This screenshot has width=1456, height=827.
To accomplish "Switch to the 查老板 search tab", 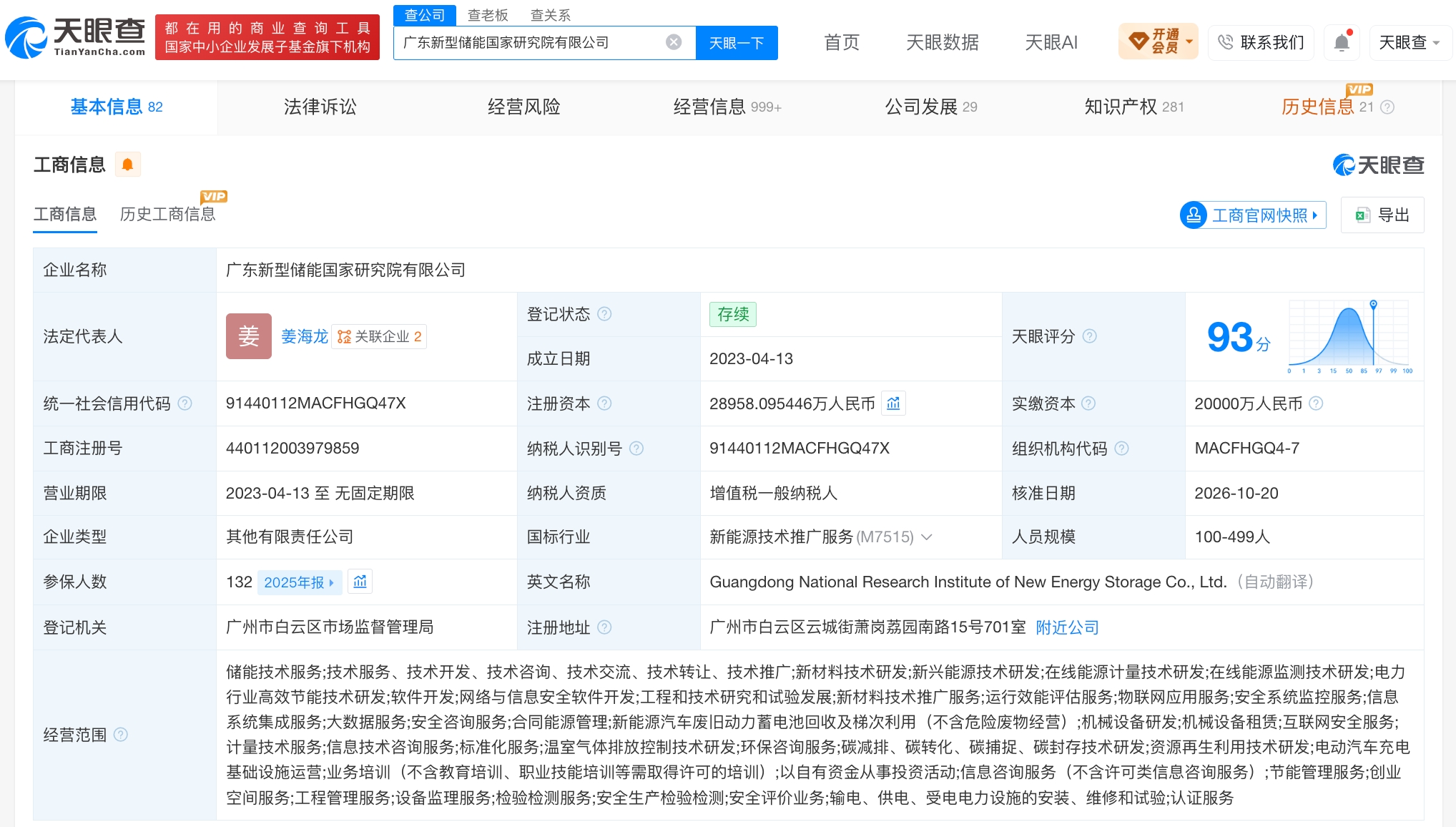I will click(488, 15).
